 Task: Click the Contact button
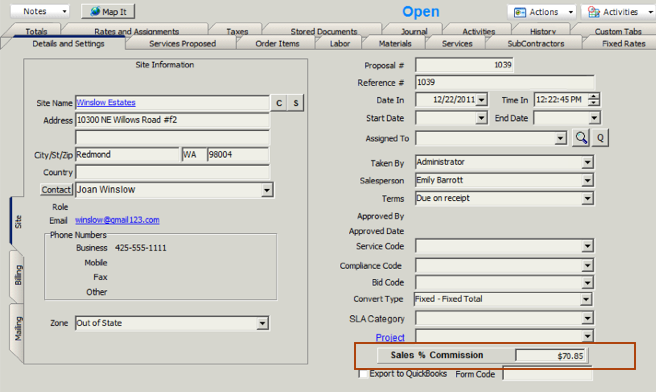pos(56,190)
